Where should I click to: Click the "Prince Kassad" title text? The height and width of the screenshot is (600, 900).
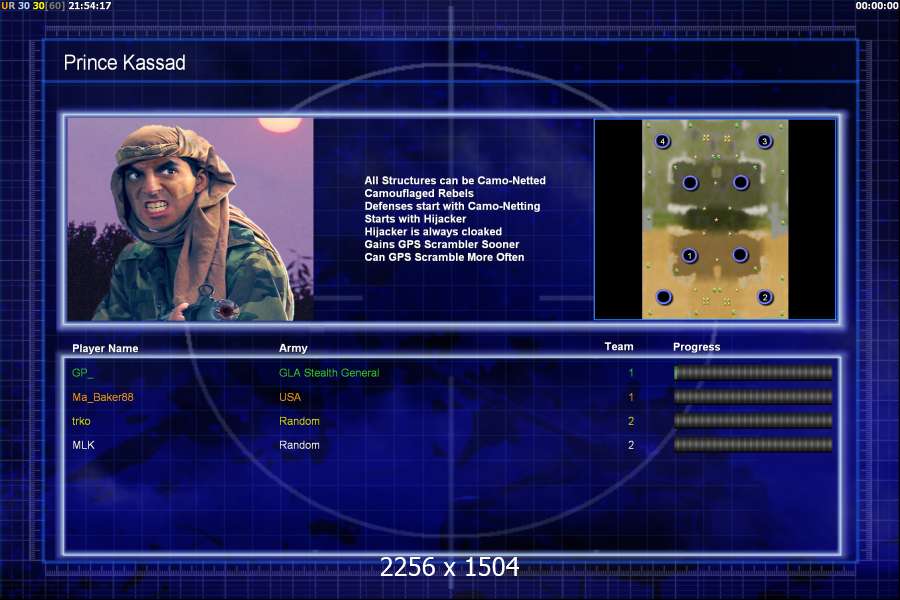click(125, 63)
